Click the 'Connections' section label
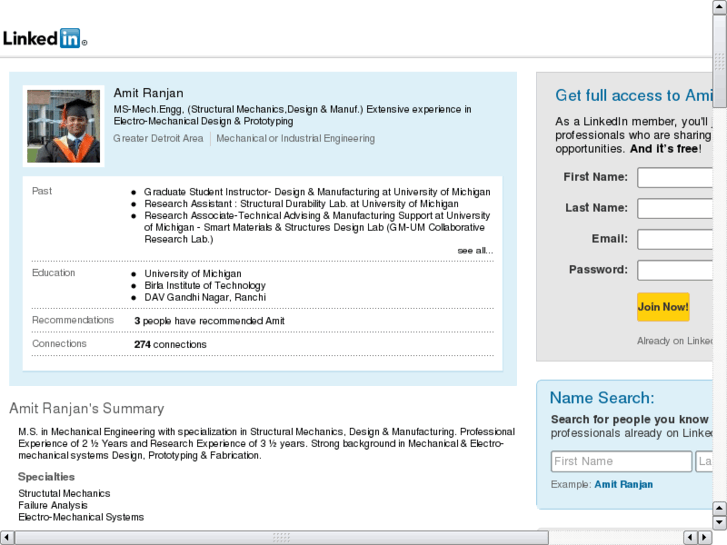727x545 pixels. point(59,344)
